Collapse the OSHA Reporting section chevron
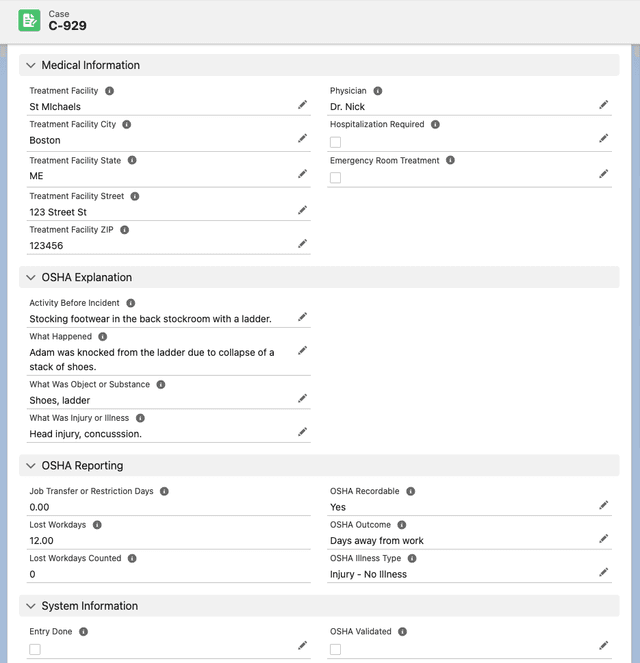The width and height of the screenshot is (640, 663). coord(31,466)
